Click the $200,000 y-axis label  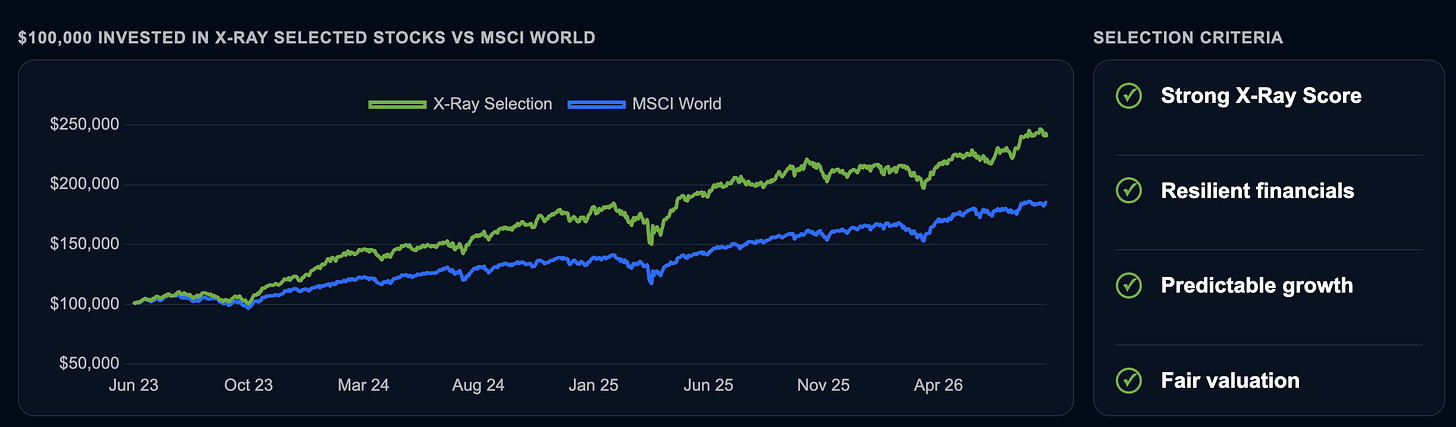[84, 184]
